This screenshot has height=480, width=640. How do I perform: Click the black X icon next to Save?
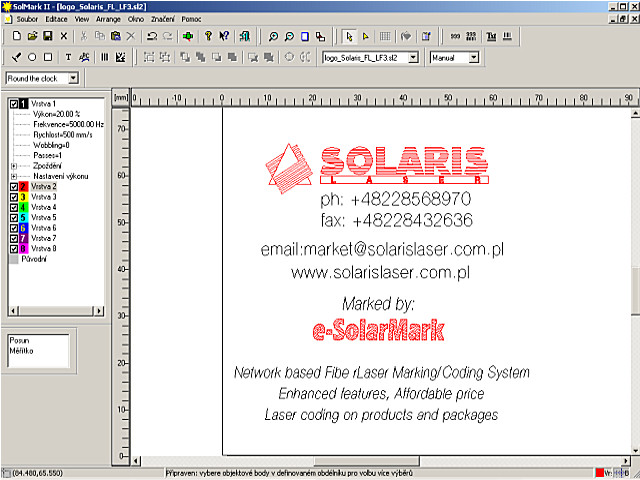click(64, 36)
